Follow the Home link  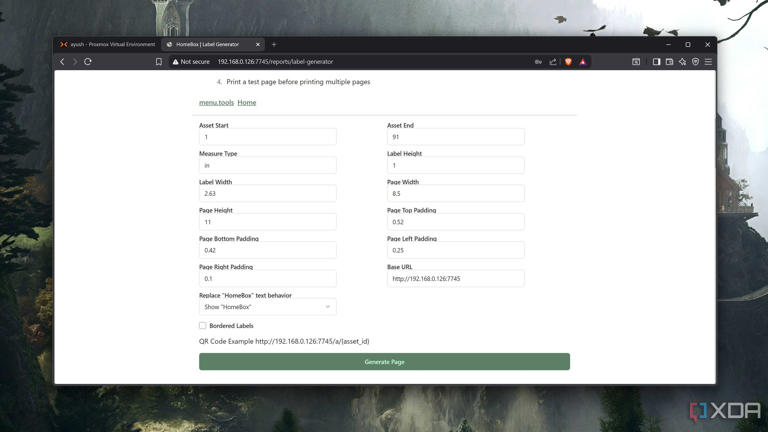point(247,102)
